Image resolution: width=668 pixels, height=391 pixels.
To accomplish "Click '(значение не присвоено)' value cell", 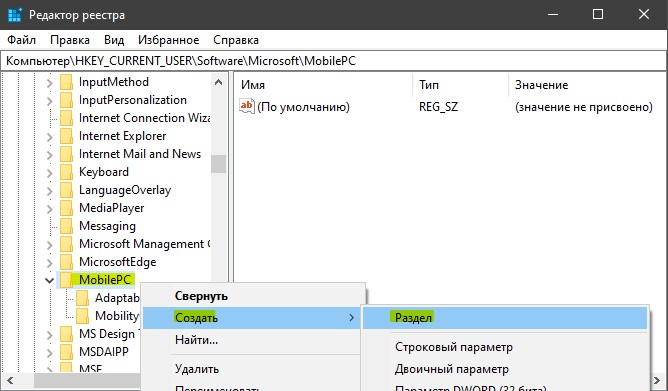I will pos(584,106).
